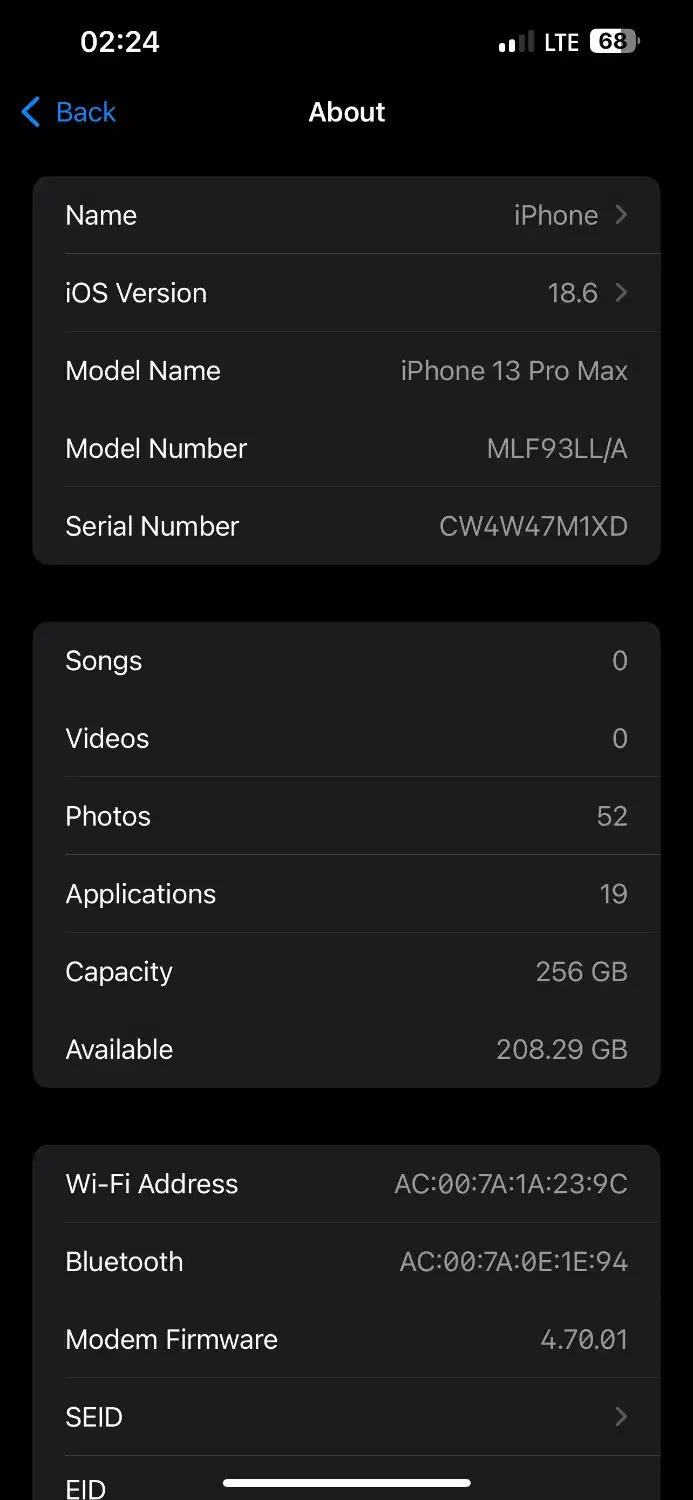The width and height of the screenshot is (693, 1500).
Task: Tap the Available storage row
Action: pyautogui.click(x=346, y=1050)
